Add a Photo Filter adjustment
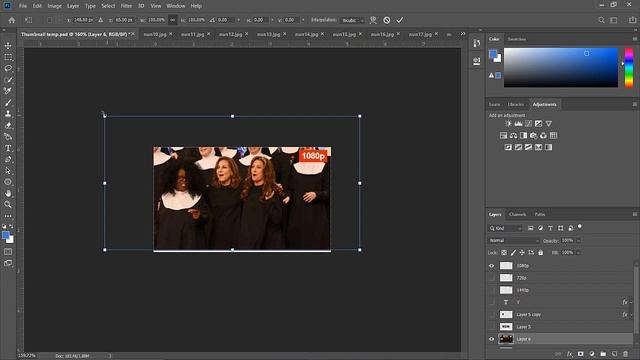Image resolution: width=640 pixels, height=360 pixels. coord(533,136)
